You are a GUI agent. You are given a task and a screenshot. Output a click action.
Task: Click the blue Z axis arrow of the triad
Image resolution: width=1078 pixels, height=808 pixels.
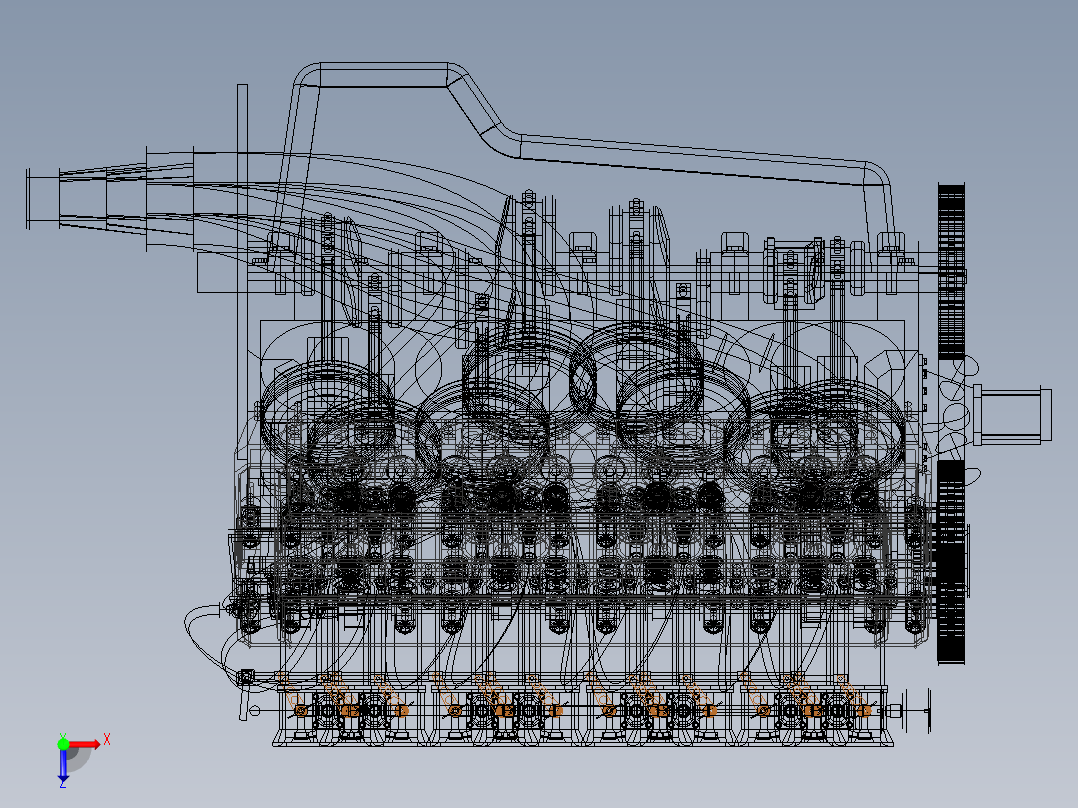click(63, 768)
